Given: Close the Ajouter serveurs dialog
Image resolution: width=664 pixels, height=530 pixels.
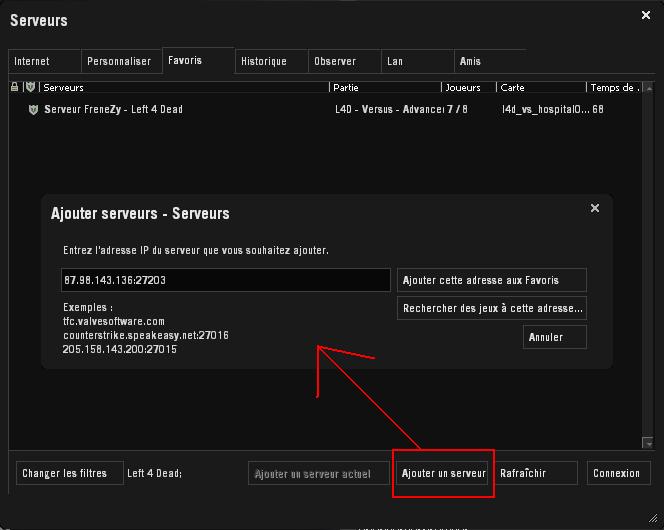Looking at the screenshot, I should pyautogui.click(x=595, y=208).
